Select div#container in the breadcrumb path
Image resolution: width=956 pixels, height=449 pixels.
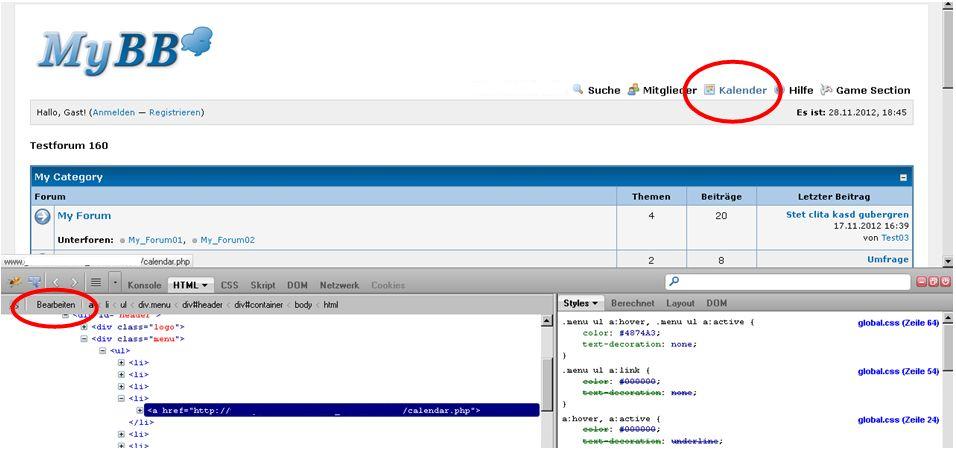pyautogui.click(x=259, y=304)
